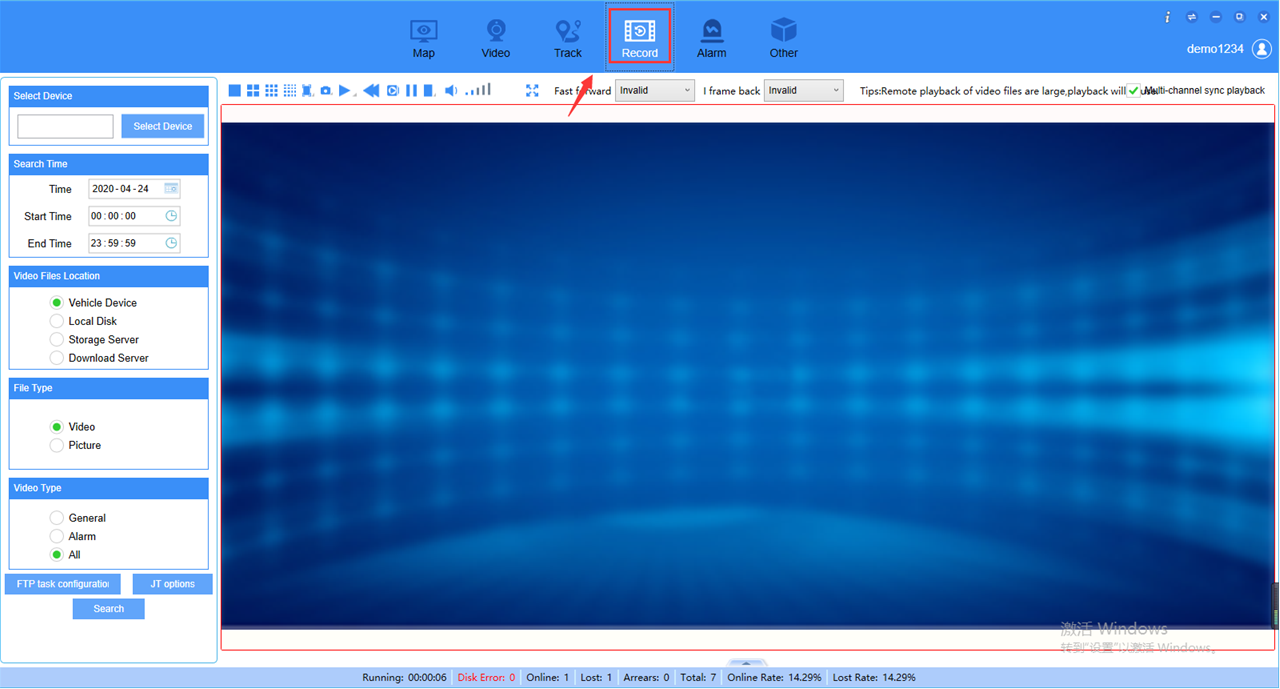Open the Fast forward speed dropdown

click(x=655, y=91)
